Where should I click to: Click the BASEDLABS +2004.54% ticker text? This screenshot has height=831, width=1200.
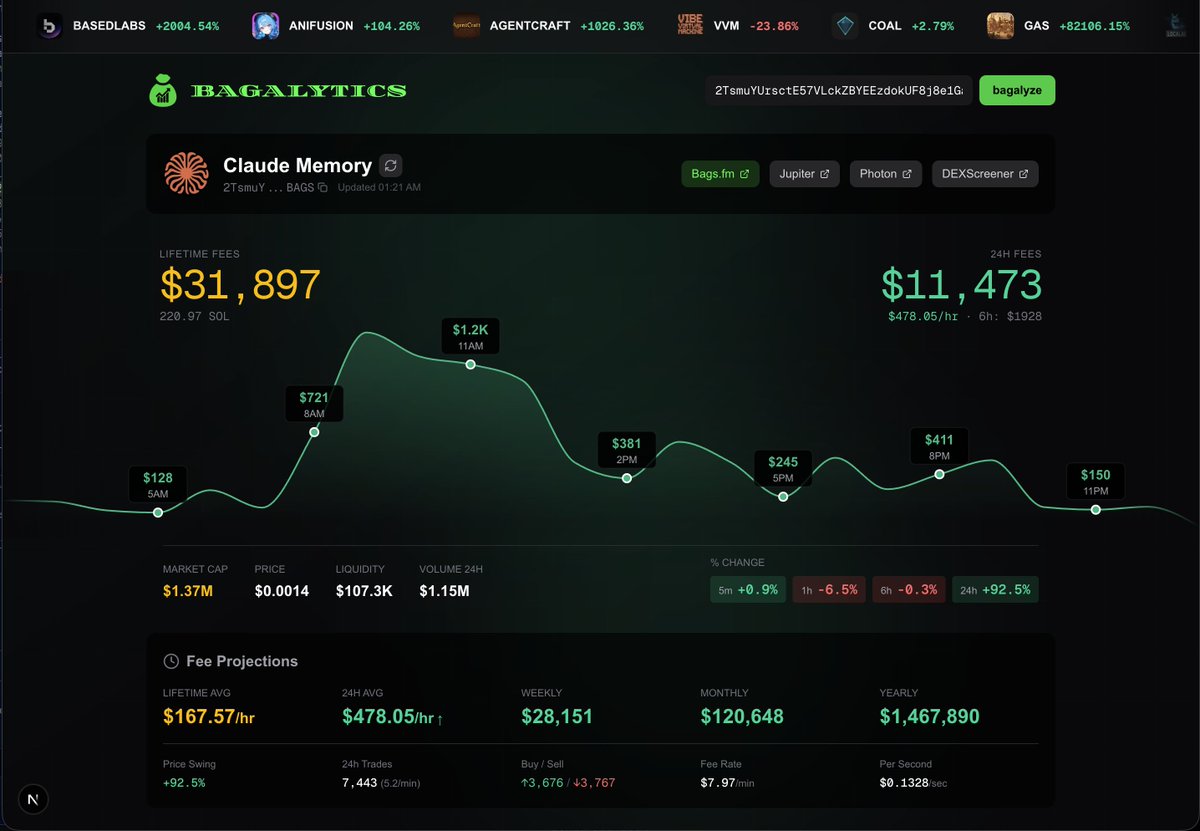(x=146, y=26)
